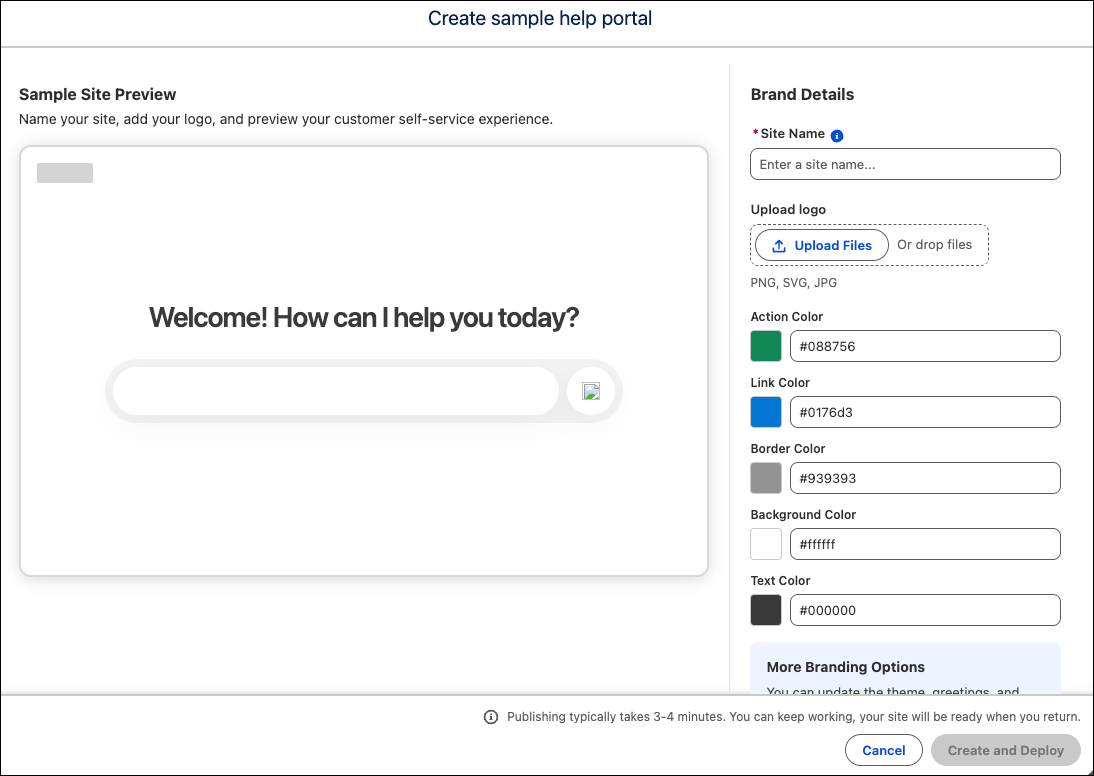This screenshot has width=1094, height=776.
Task: Click the gray logo placeholder in preview
Action: (x=65, y=173)
